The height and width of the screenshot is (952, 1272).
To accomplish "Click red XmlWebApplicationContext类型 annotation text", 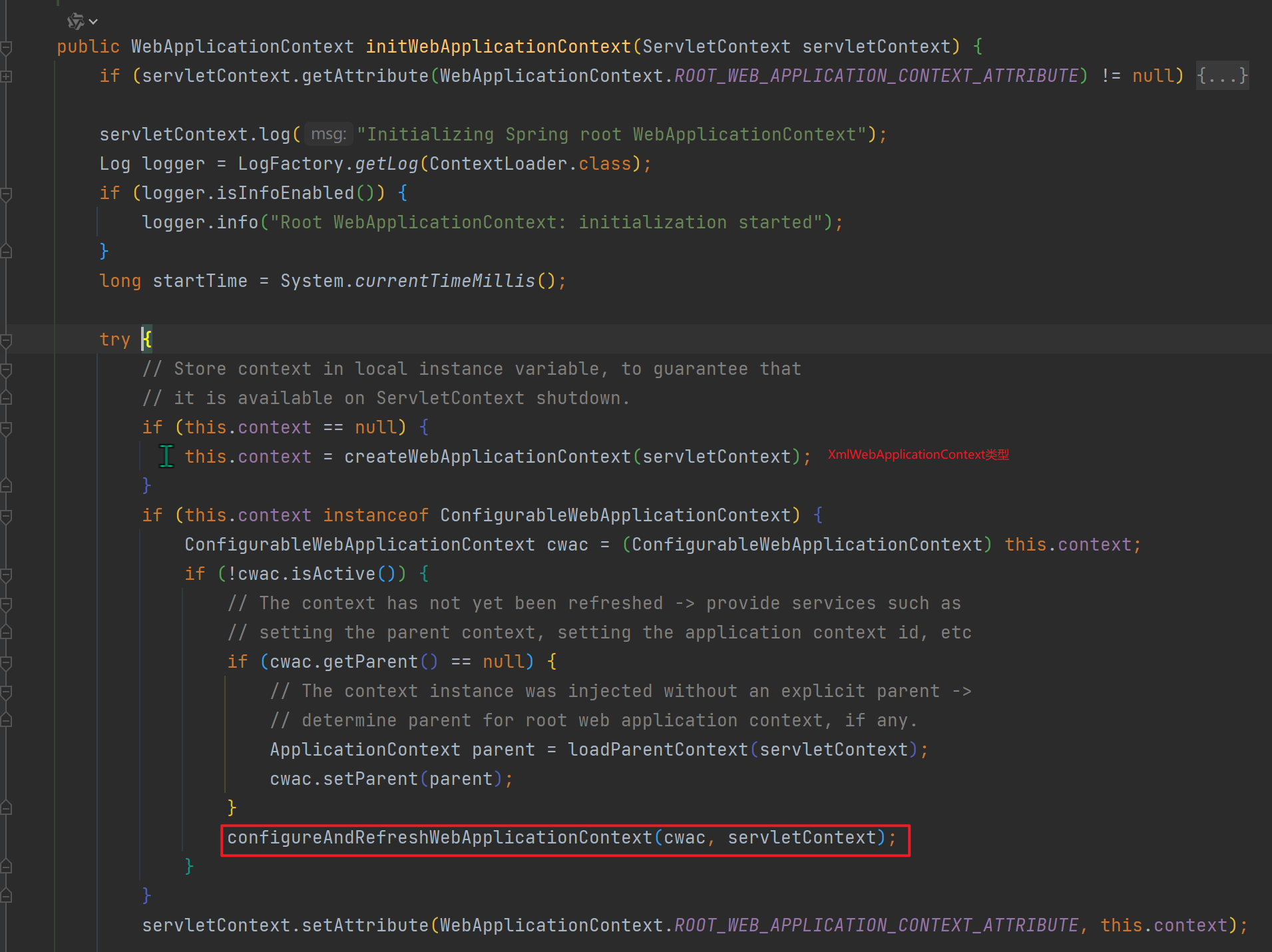I will (x=919, y=455).
